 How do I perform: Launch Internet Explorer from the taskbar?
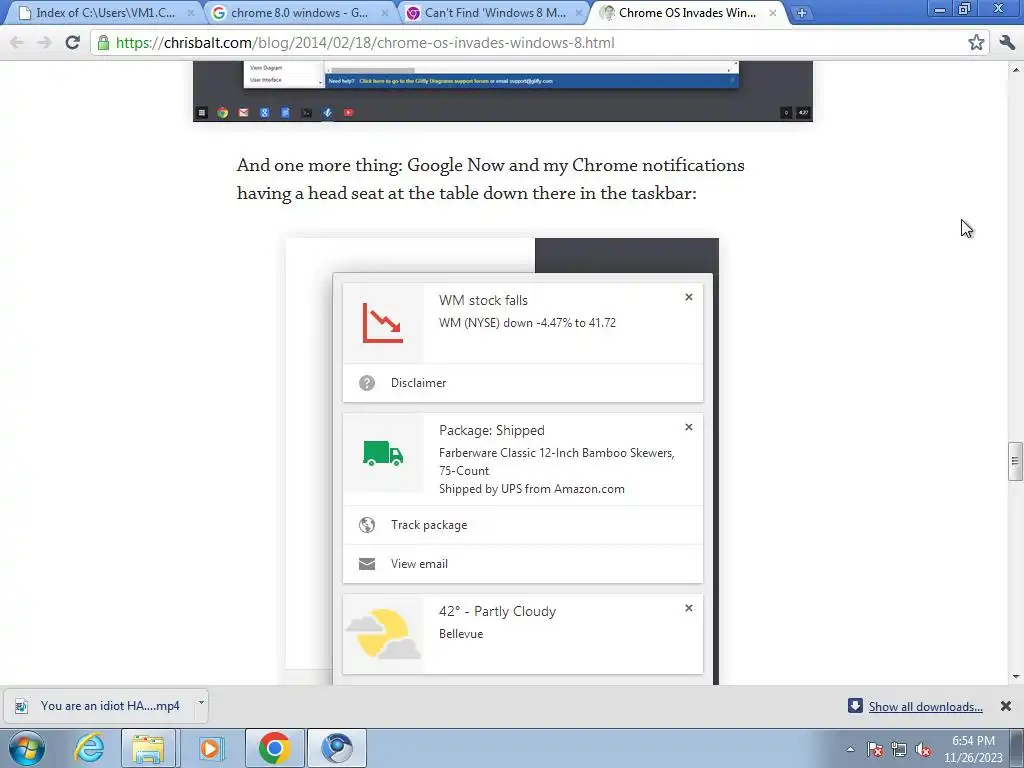89,748
